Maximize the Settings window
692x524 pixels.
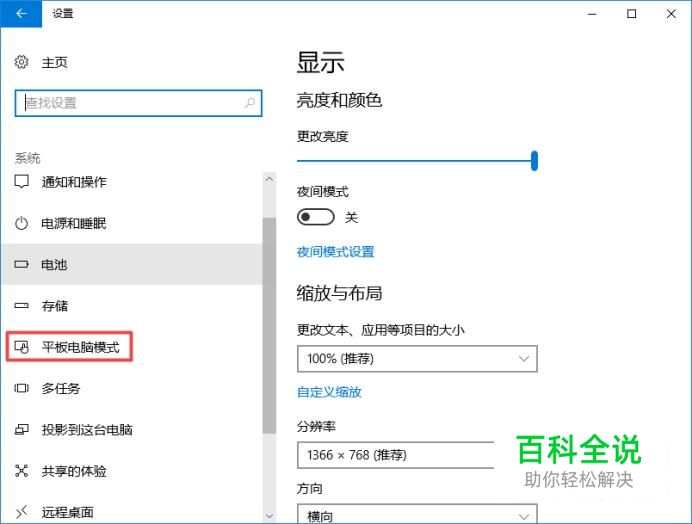tap(632, 14)
